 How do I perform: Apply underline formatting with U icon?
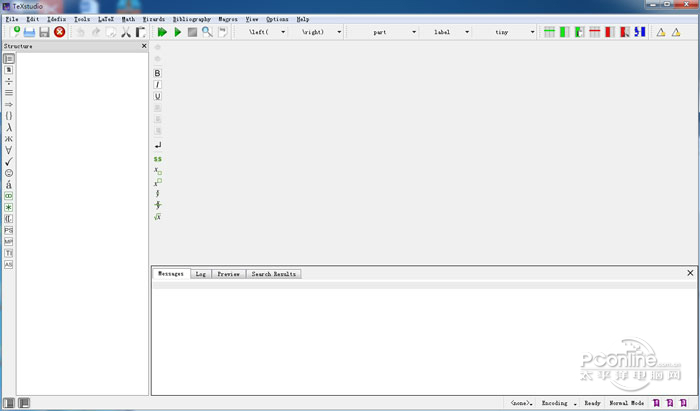point(157,96)
